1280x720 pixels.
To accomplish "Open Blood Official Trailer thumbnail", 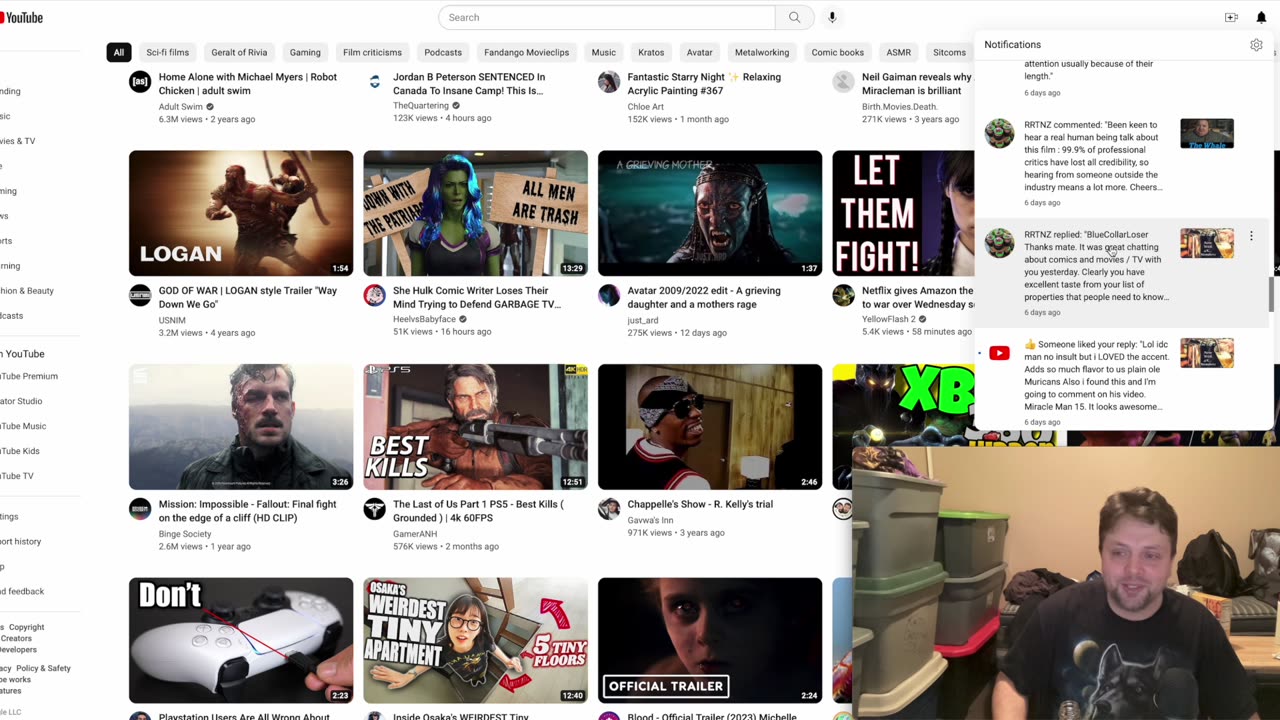I will coord(710,640).
